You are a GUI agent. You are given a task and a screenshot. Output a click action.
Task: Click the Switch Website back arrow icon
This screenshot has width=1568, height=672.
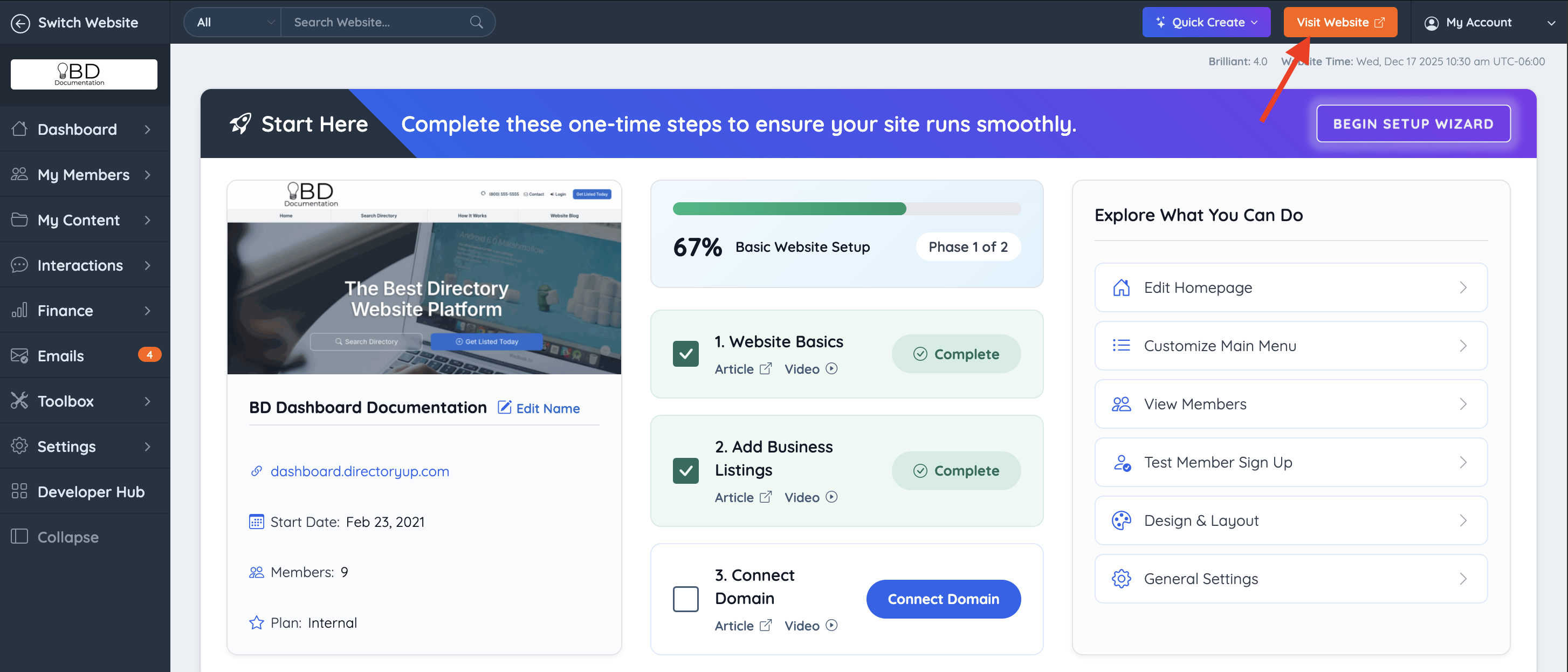point(20,23)
